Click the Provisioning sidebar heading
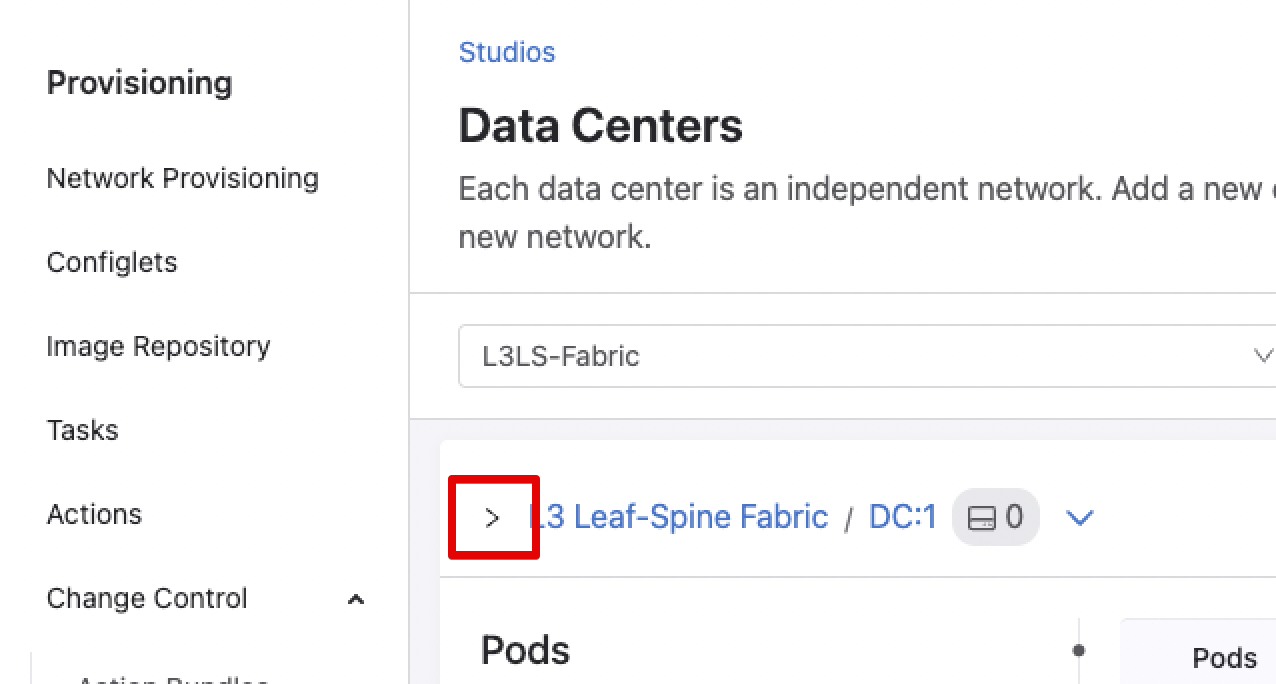Screen dimensions: 1276x684 [140, 83]
